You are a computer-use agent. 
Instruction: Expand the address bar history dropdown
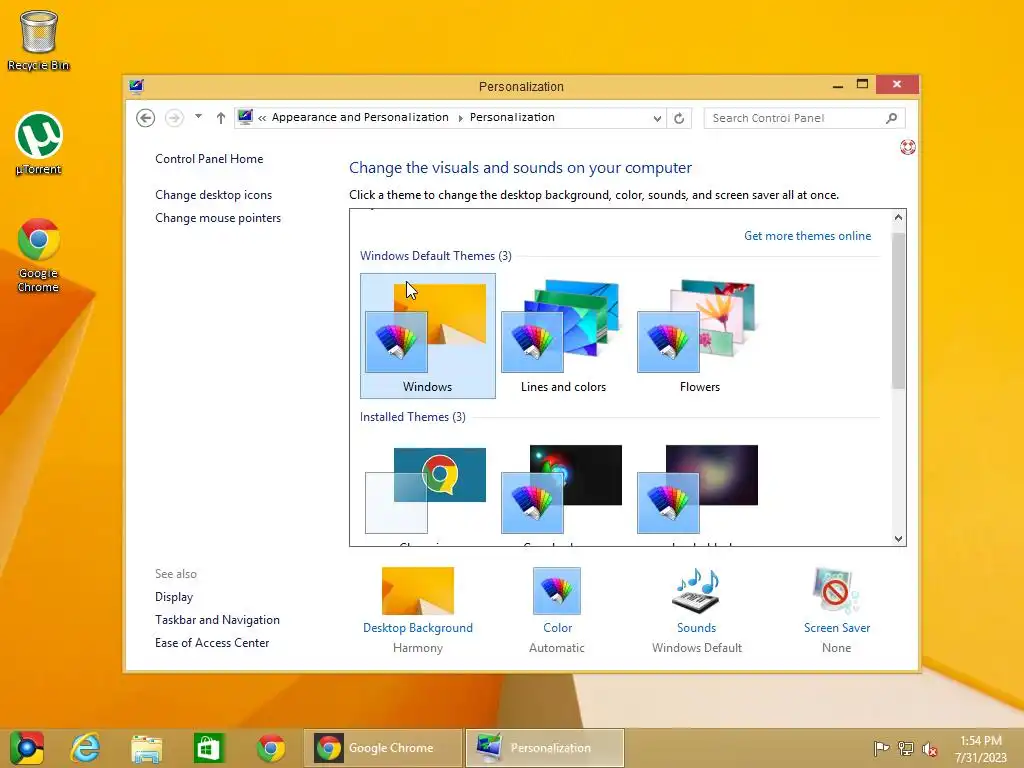(x=657, y=118)
